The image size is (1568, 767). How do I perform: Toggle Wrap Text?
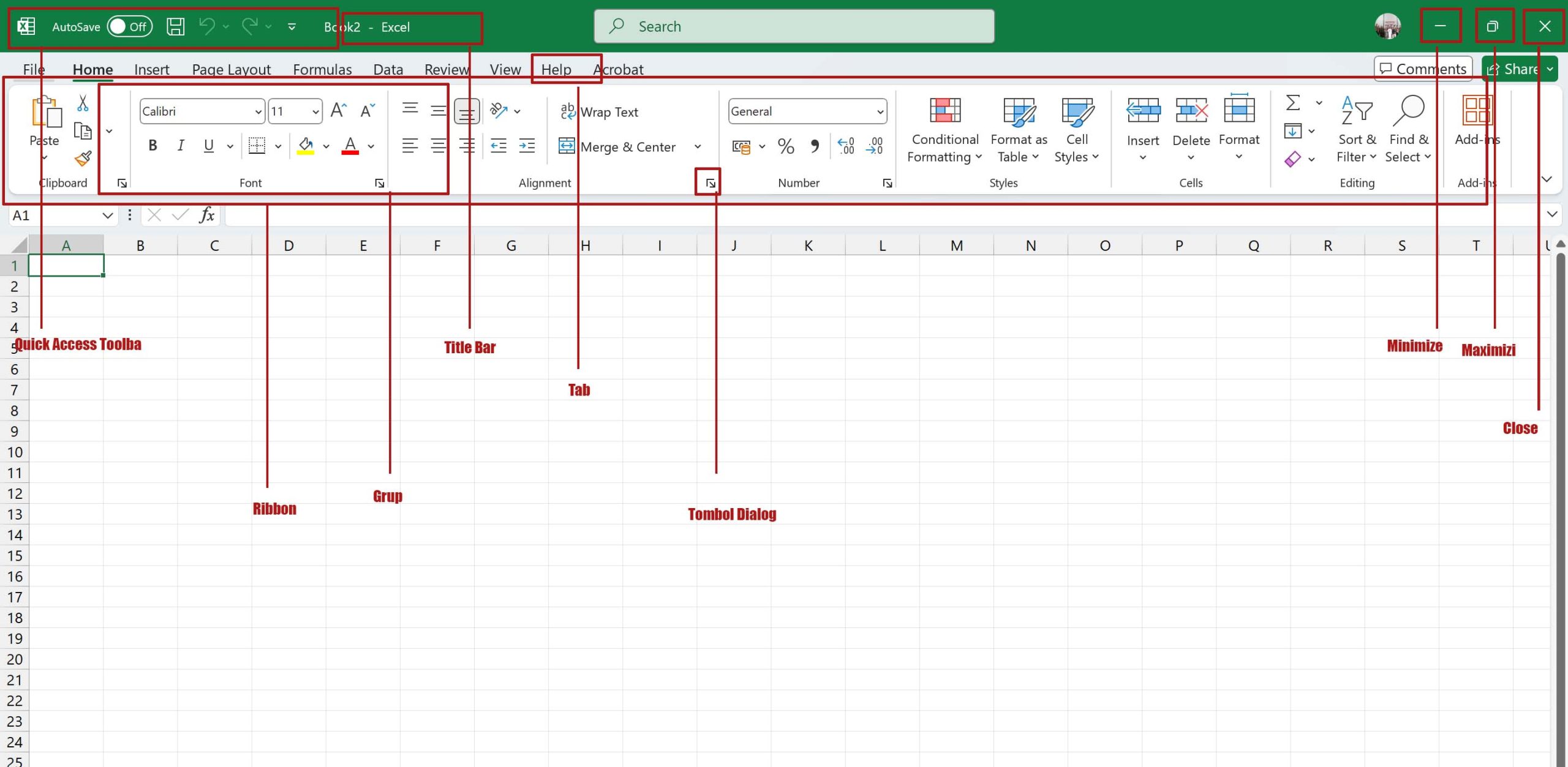pos(599,112)
